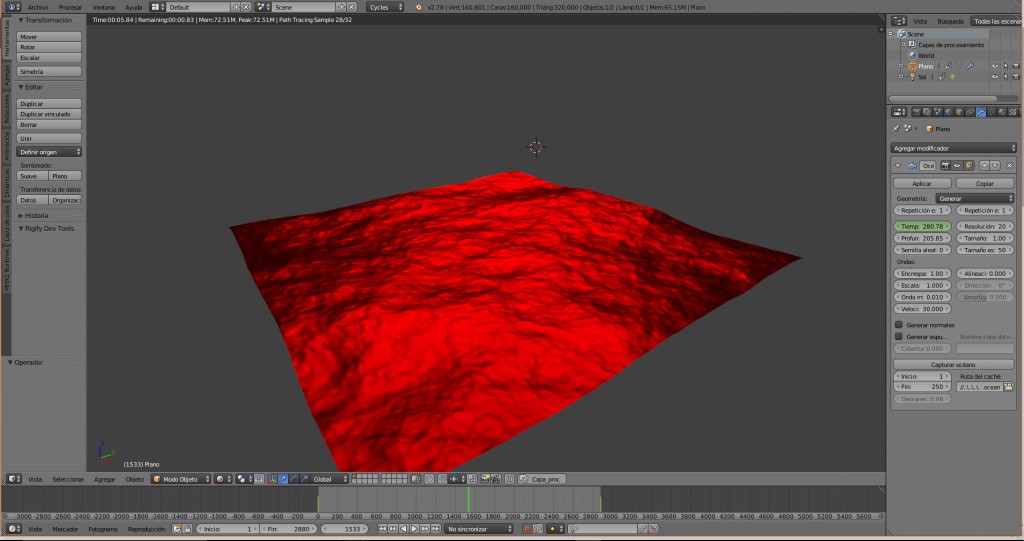Open the file browser icon for cache path
This screenshot has width=1024, height=541.
pyautogui.click(x=1008, y=387)
